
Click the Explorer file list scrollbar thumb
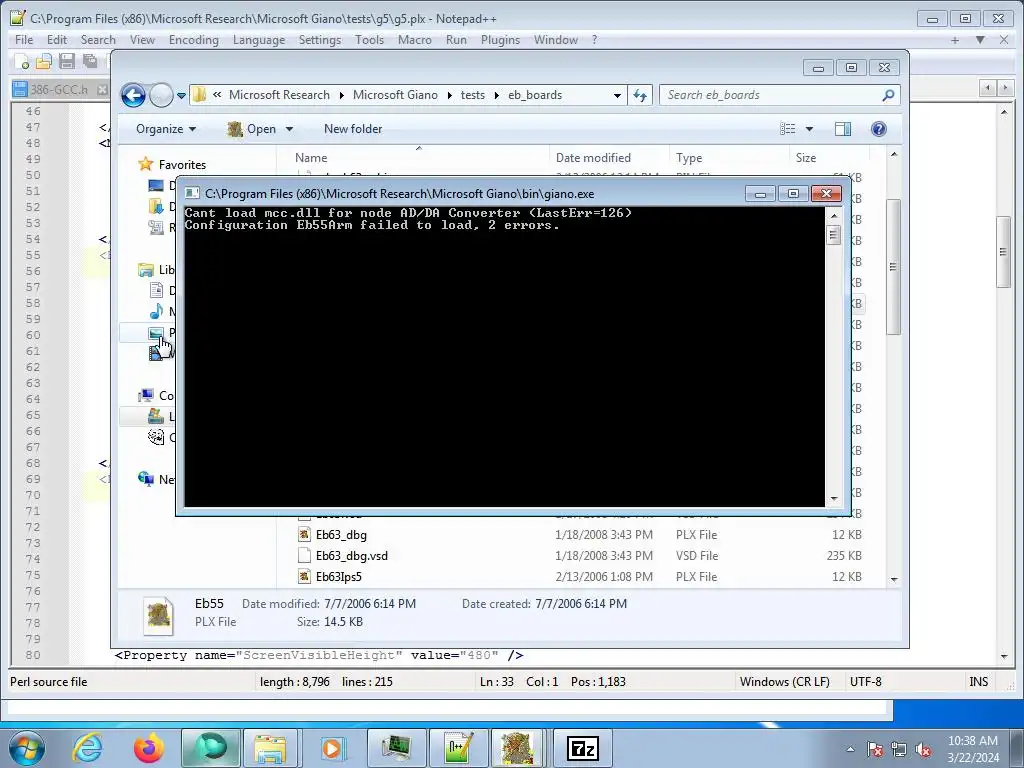tap(893, 266)
